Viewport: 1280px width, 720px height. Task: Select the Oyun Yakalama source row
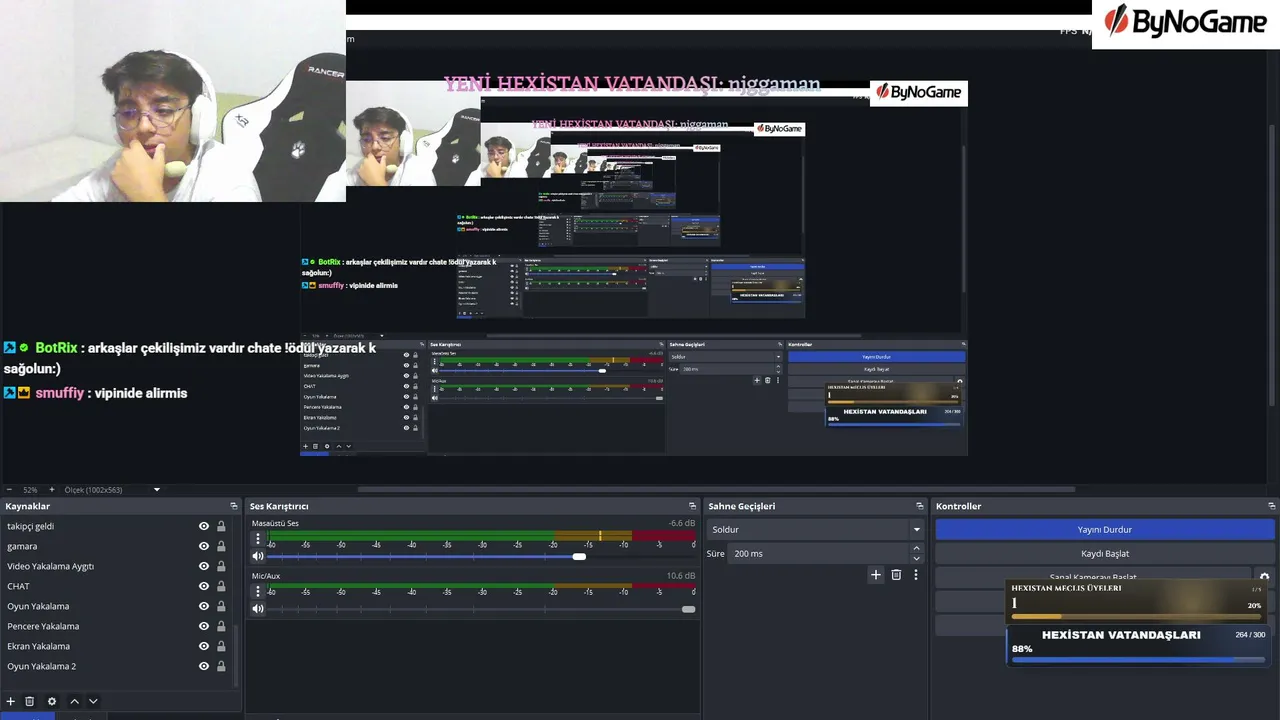click(118, 606)
